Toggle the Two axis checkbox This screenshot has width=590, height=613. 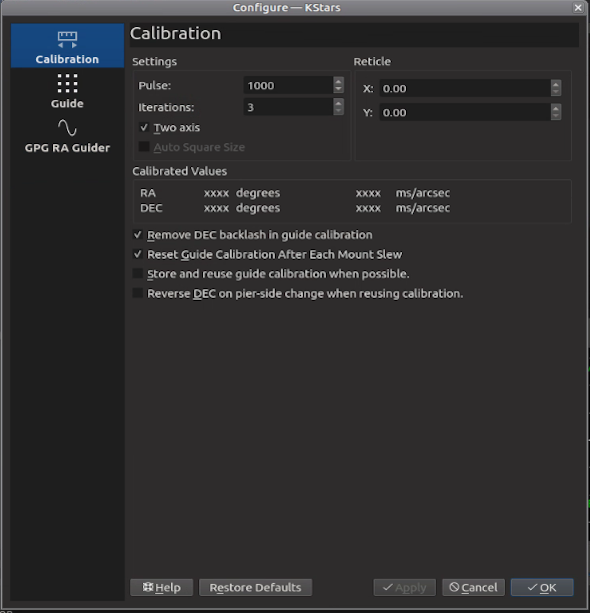click(144, 127)
